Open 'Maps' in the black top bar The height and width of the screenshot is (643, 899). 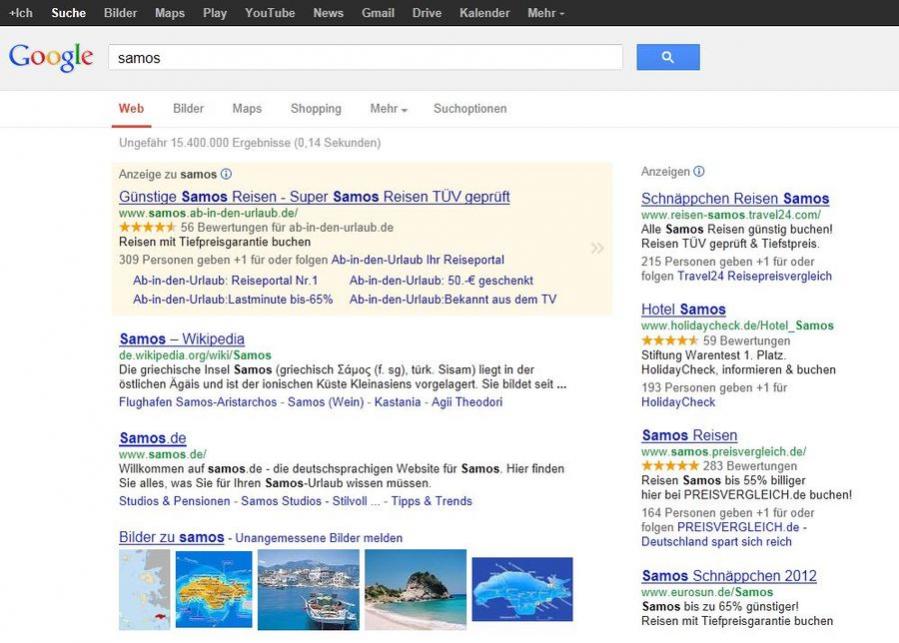tap(170, 13)
